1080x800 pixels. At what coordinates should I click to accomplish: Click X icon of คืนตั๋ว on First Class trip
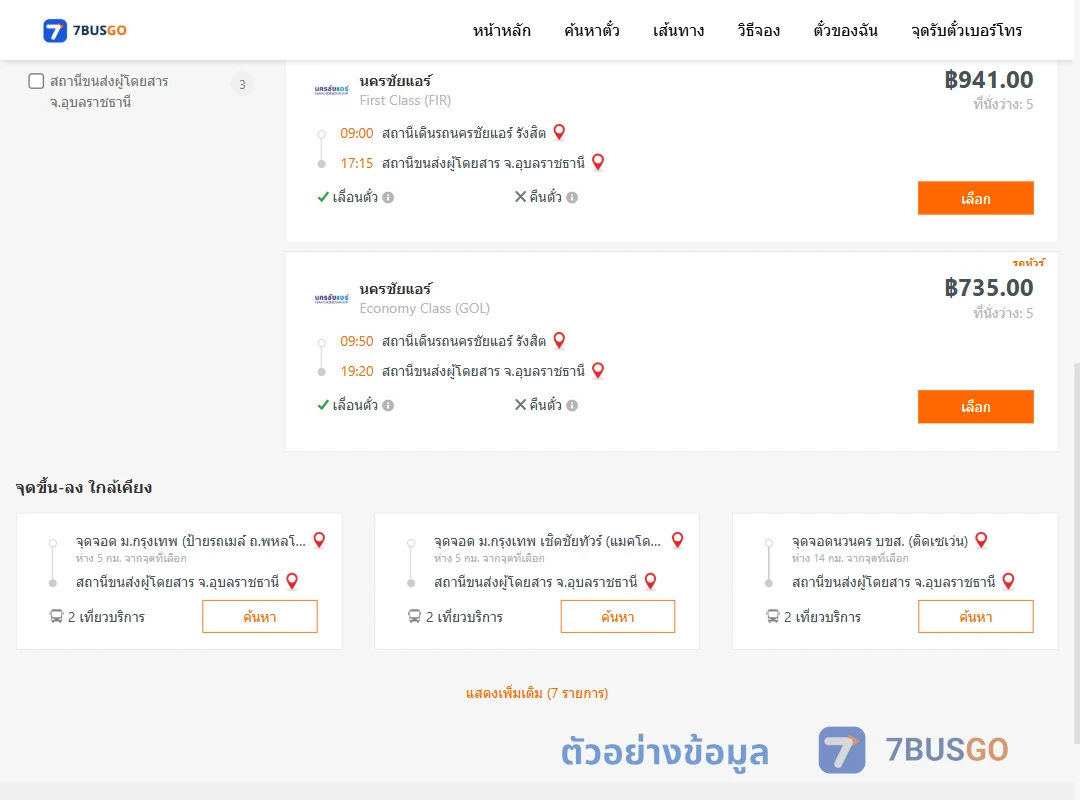pos(521,196)
